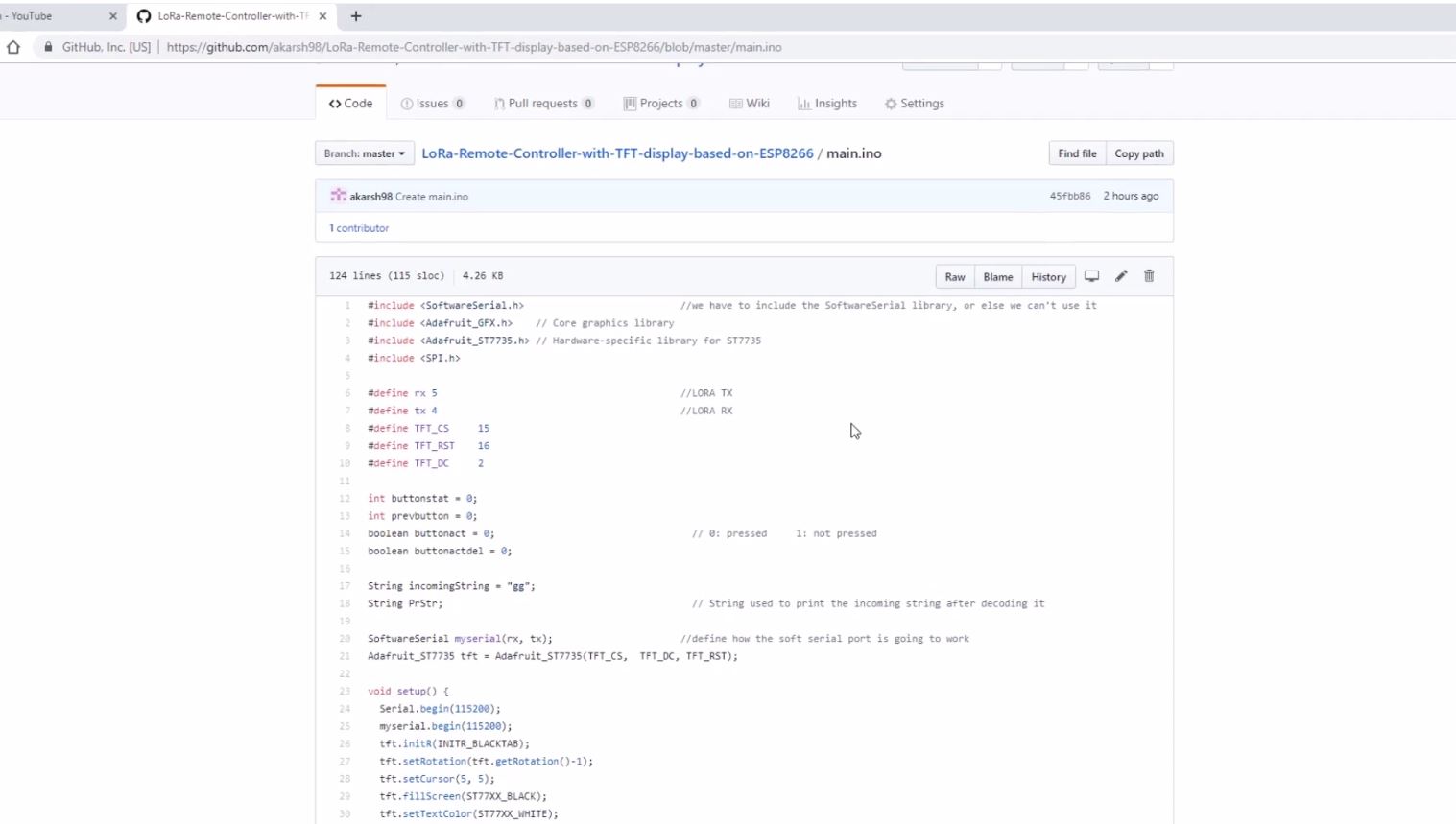
Task: Click the Copy path button
Action: coord(1139,153)
